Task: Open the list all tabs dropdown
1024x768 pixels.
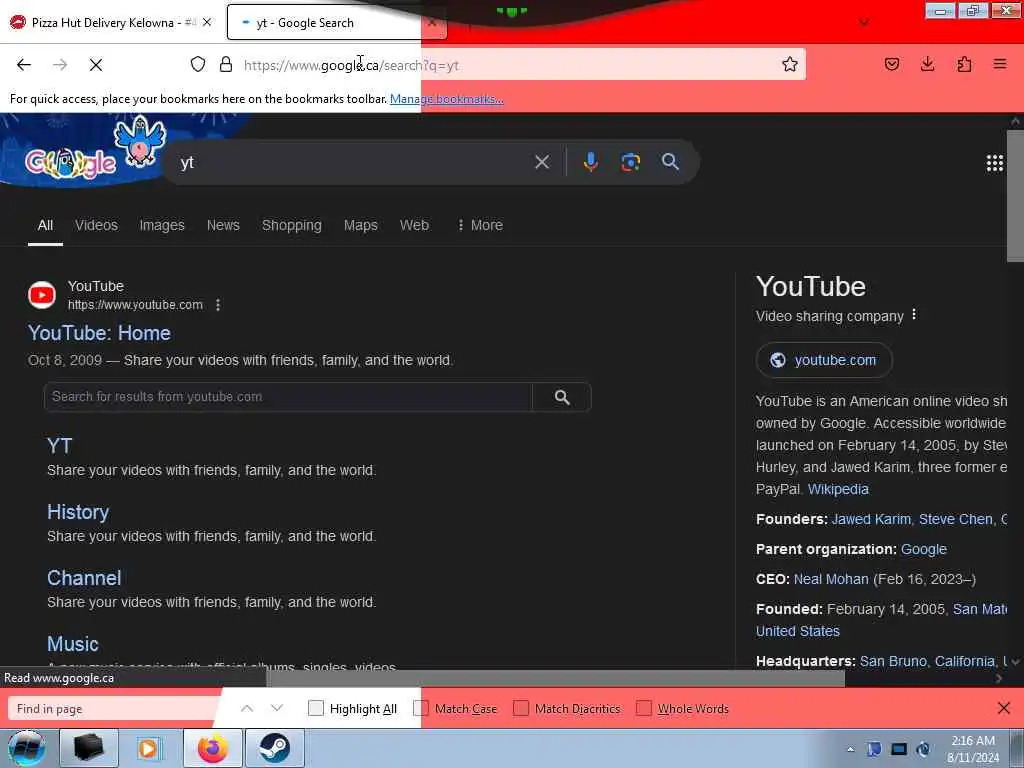Action: tap(864, 22)
